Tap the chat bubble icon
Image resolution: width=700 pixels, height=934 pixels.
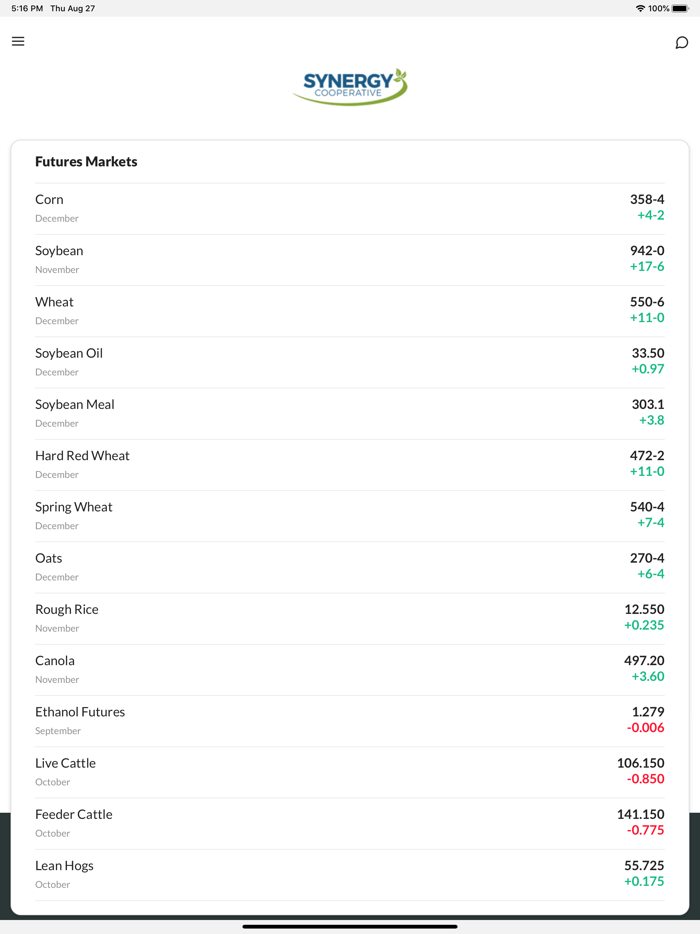tap(682, 42)
